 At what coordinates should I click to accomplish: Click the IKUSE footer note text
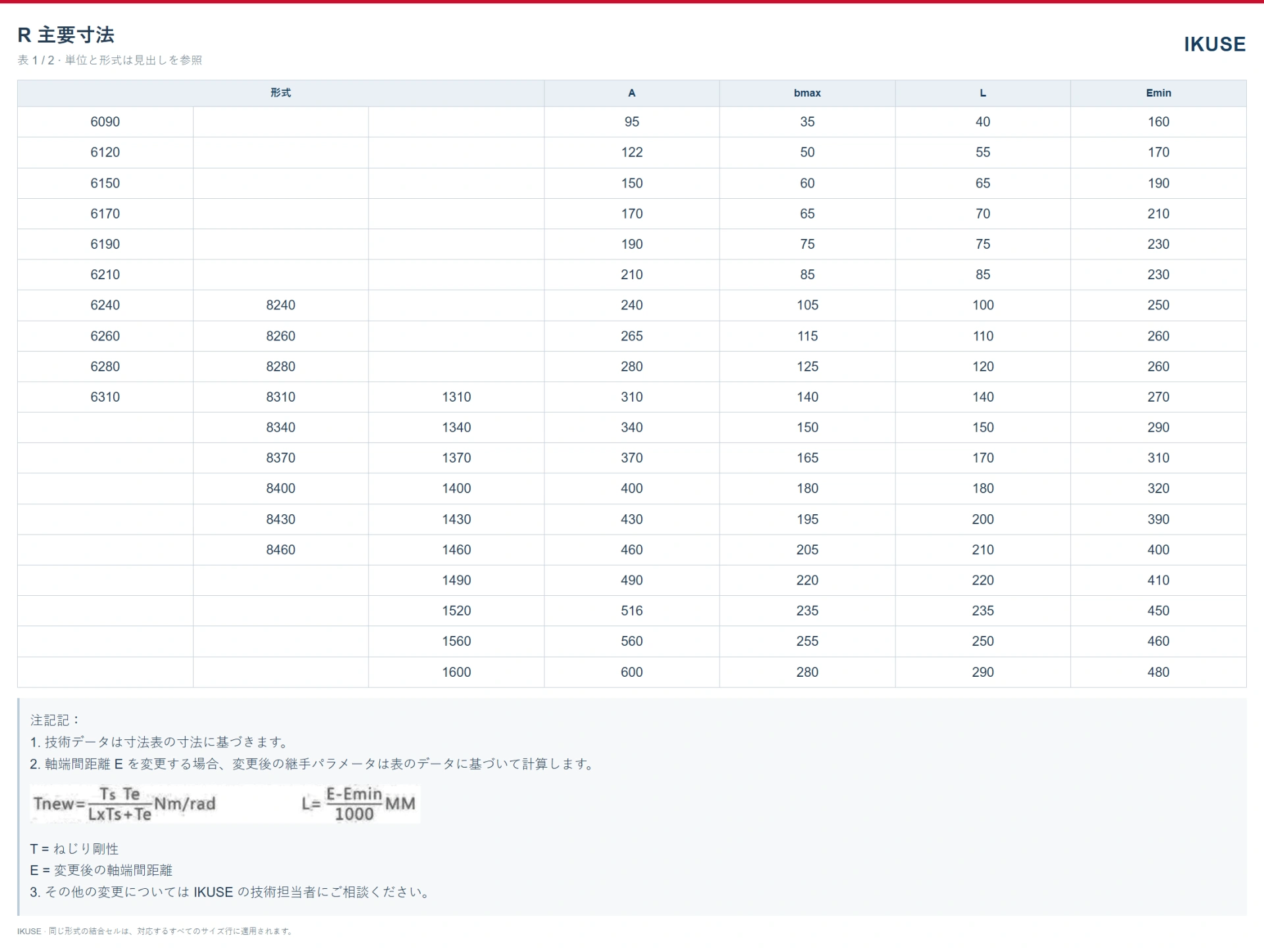click(155, 931)
